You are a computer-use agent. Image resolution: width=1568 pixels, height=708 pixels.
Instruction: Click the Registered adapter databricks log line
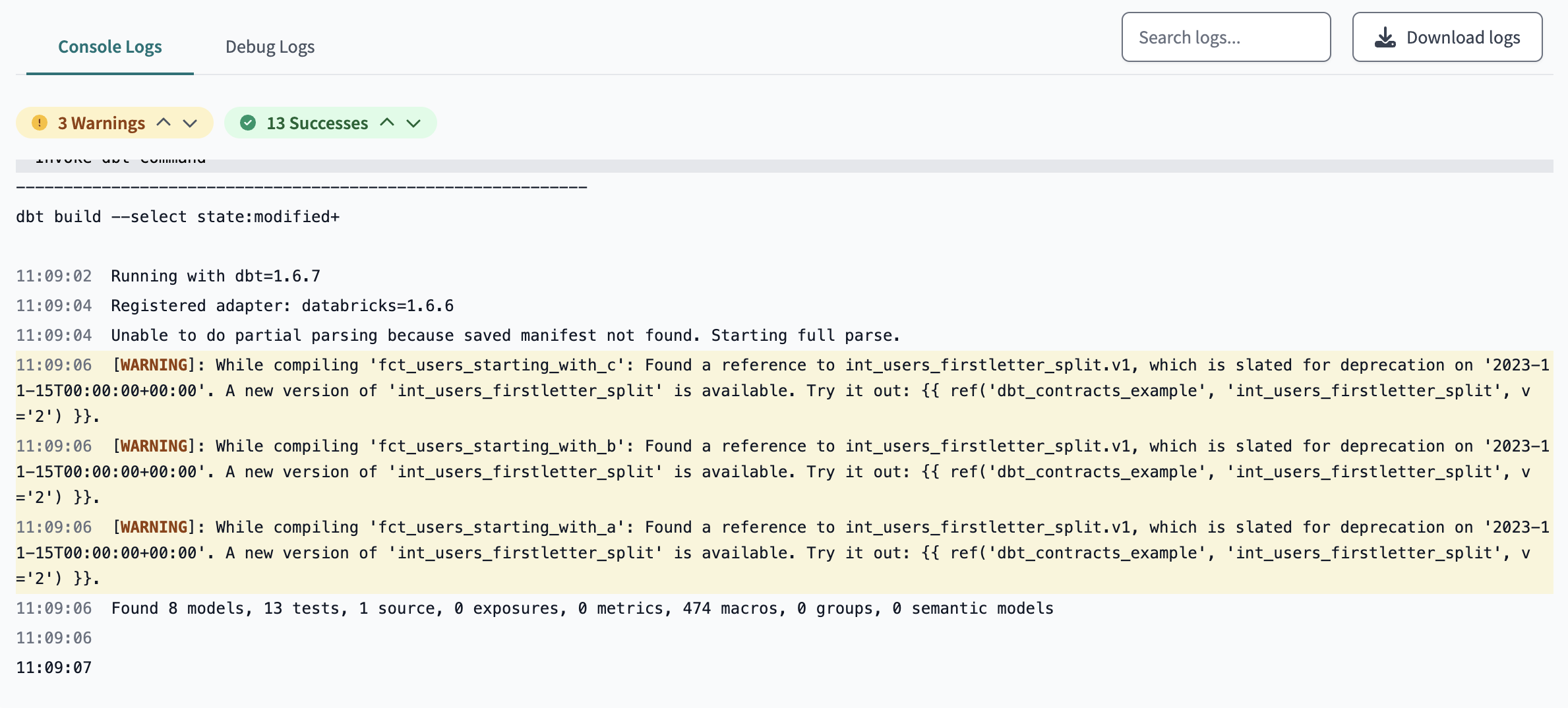tap(235, 306)
